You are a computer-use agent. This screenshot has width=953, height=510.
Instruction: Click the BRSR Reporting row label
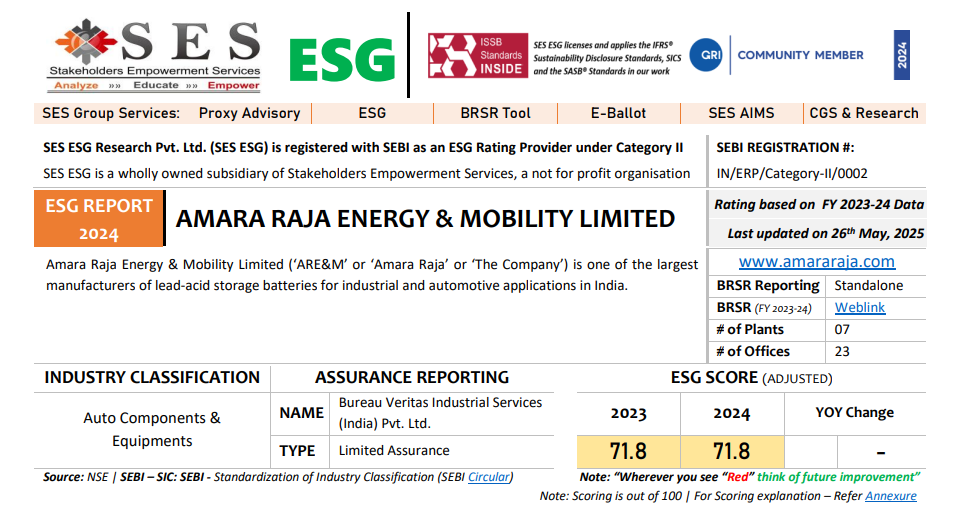[768, 286]
